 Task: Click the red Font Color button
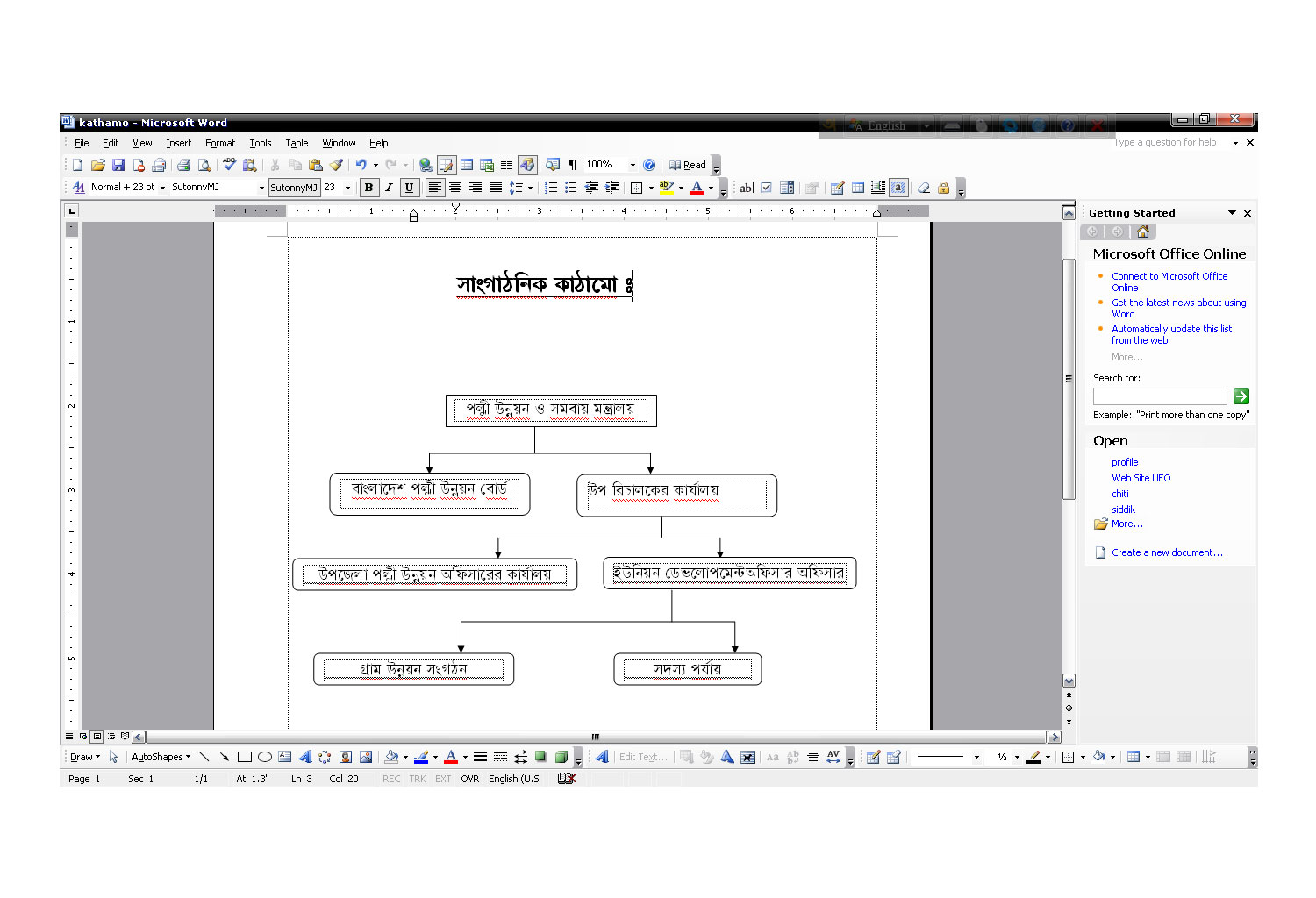[x=697, y=188]
